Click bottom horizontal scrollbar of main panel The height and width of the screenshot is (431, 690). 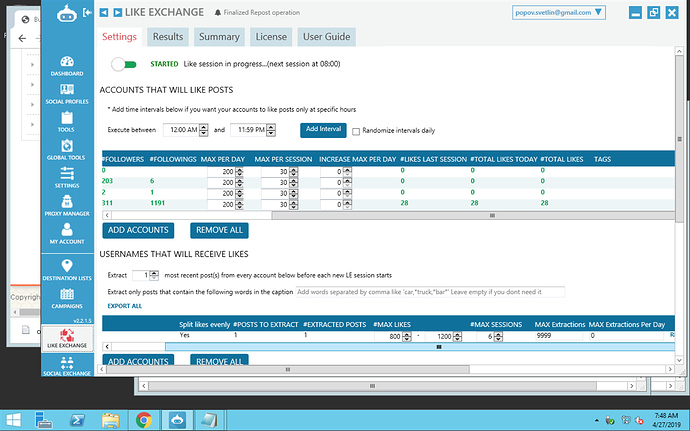pos(288,369)
